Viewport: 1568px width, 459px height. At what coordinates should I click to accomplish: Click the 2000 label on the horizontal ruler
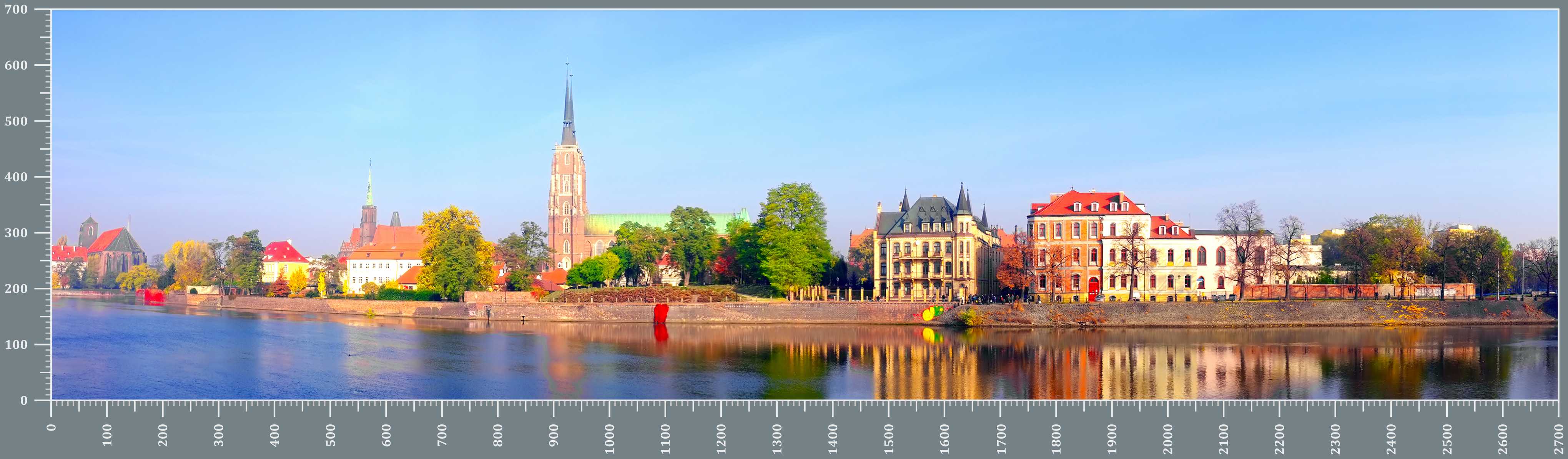[x=1167, y=439]
